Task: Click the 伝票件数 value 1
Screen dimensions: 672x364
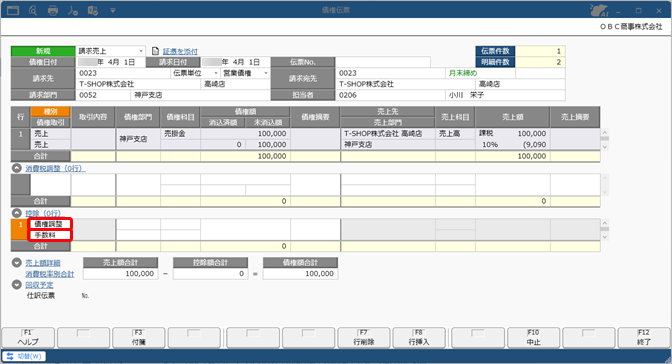Action: point(540,51)
